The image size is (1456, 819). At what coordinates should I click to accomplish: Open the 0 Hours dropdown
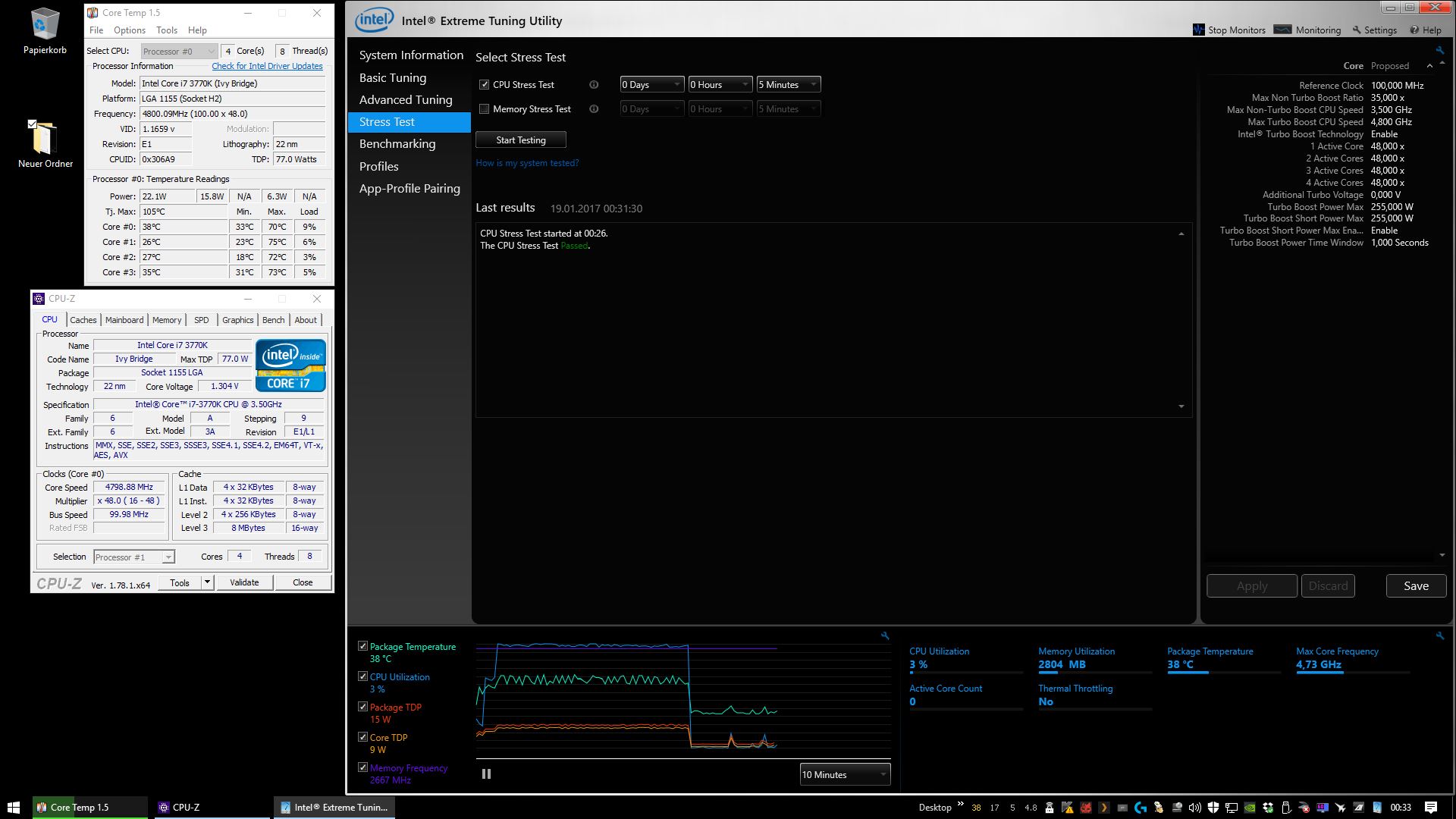click(719, 85)
